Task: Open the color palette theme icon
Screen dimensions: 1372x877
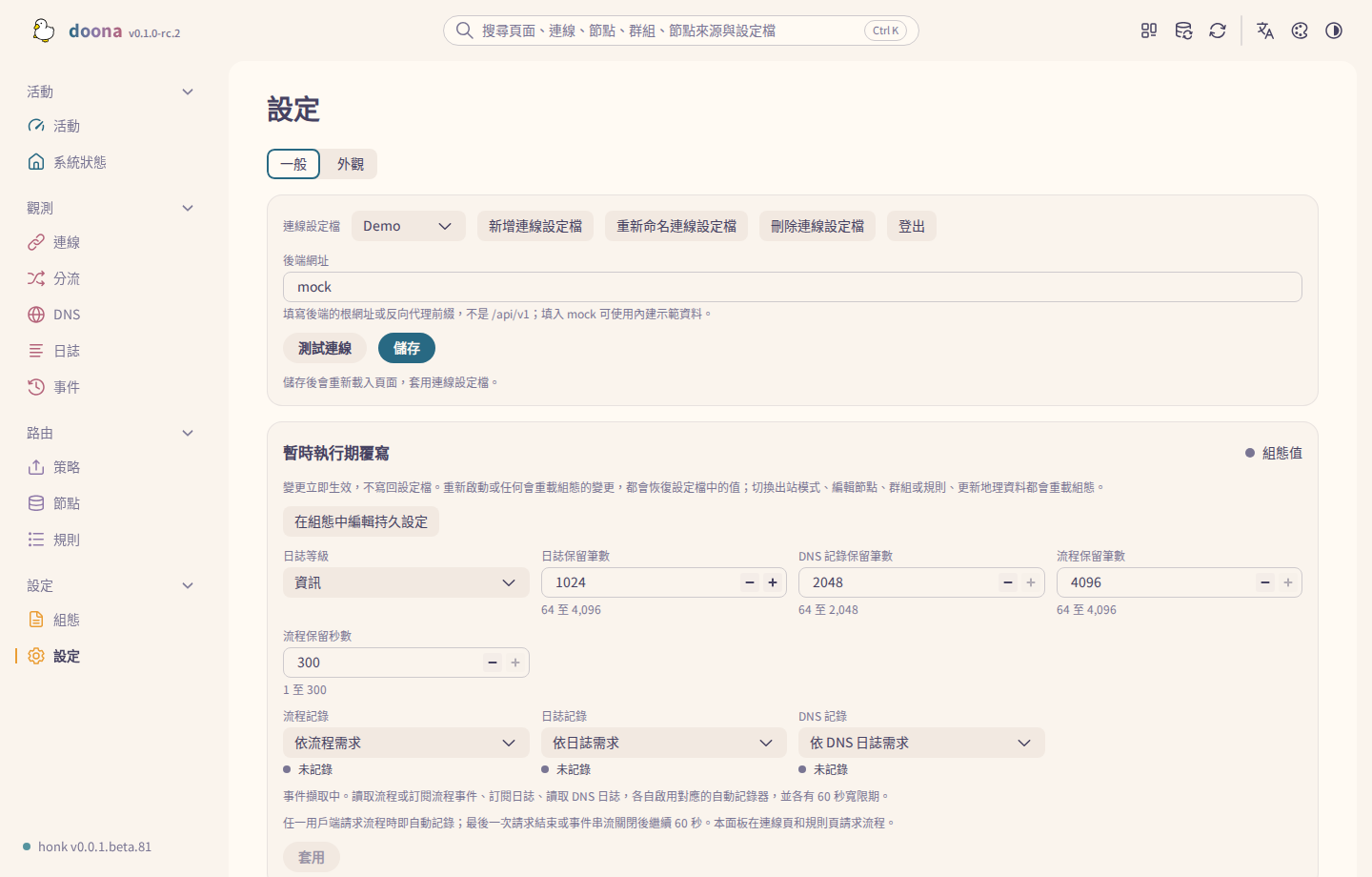Action: 1300,31
